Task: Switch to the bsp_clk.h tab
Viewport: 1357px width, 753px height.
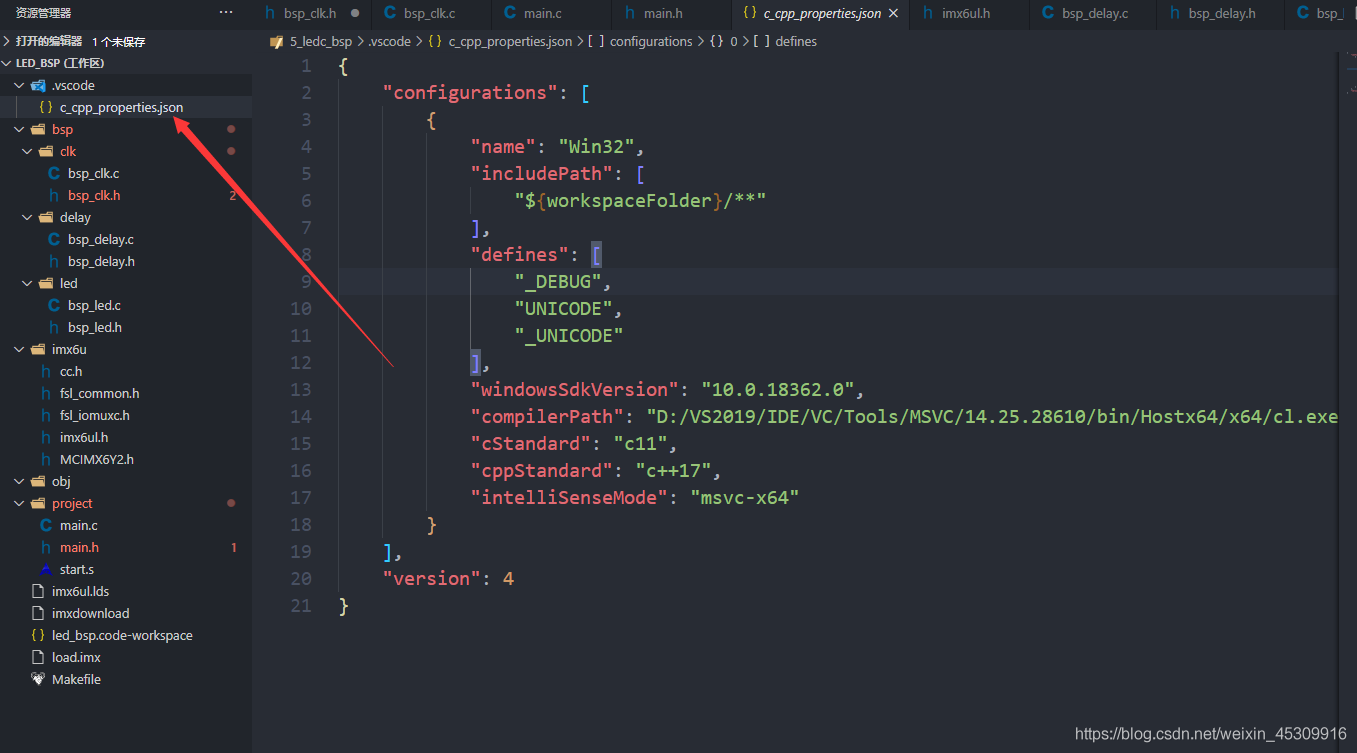Action: click(x=310, y=13)
